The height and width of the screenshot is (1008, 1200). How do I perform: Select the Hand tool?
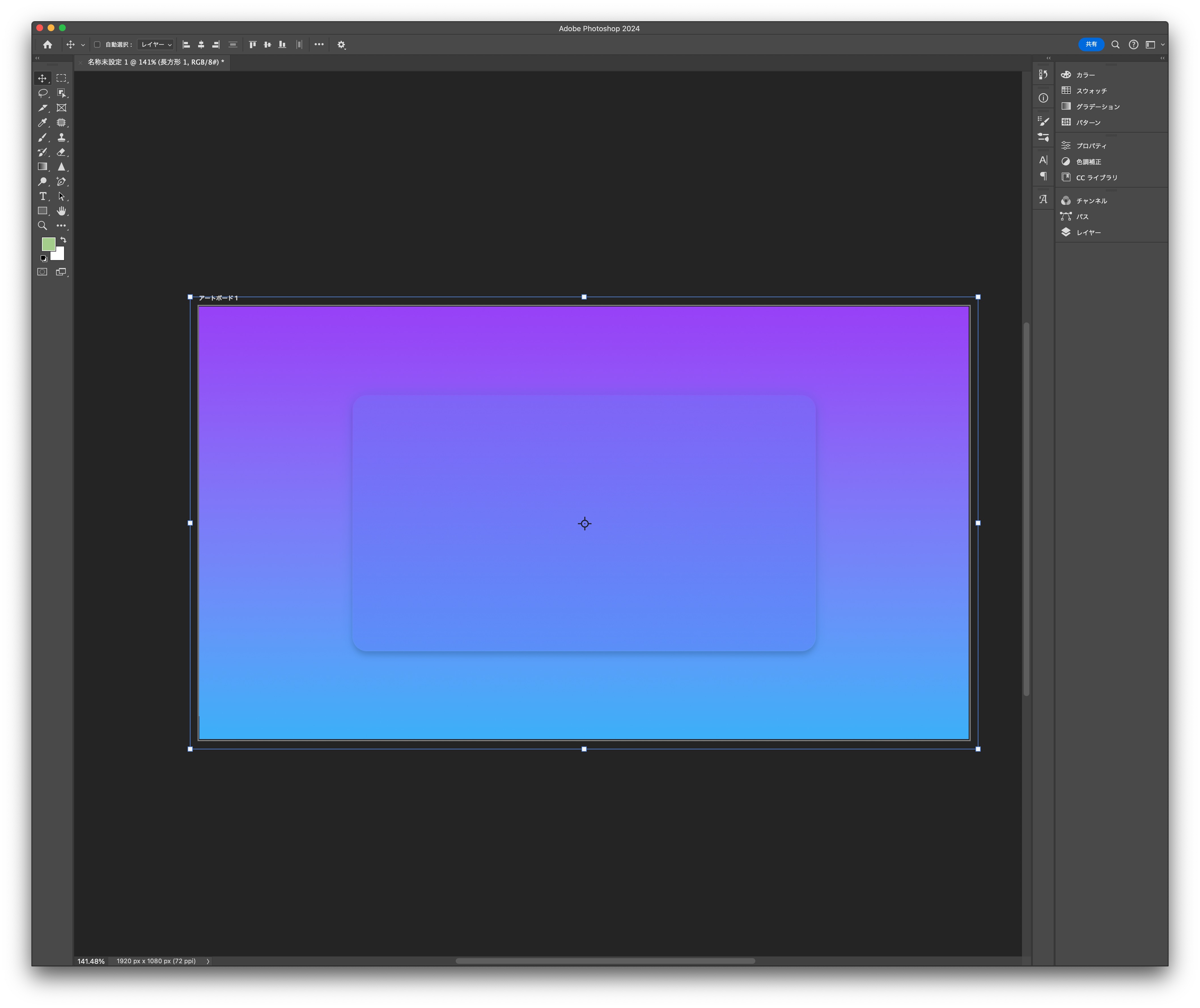point(61,211)
